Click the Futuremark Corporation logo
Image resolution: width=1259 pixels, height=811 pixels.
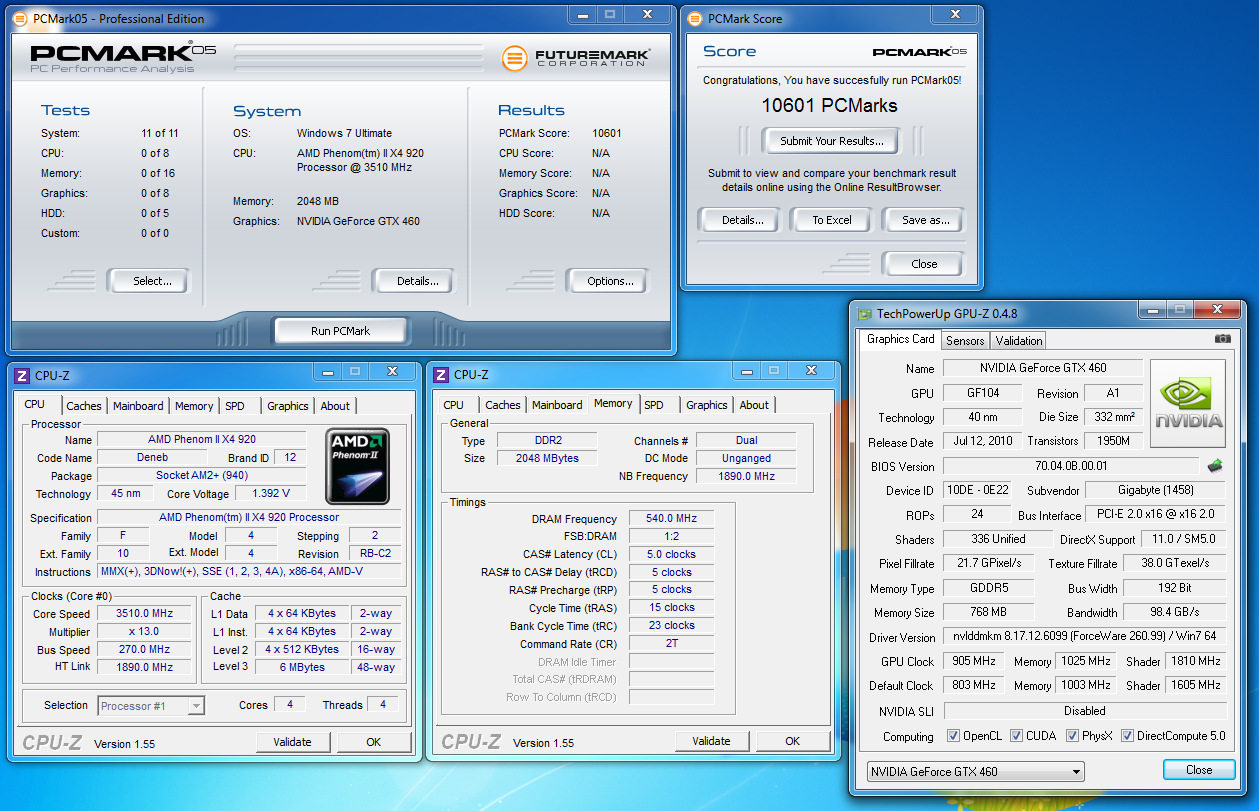point(576,58)
